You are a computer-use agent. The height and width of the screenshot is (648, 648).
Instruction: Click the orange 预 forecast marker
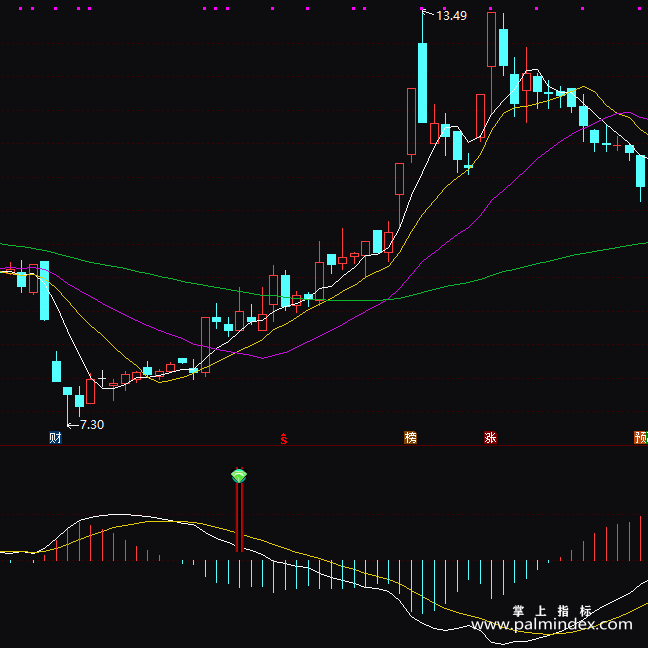(x=641, y=437)
